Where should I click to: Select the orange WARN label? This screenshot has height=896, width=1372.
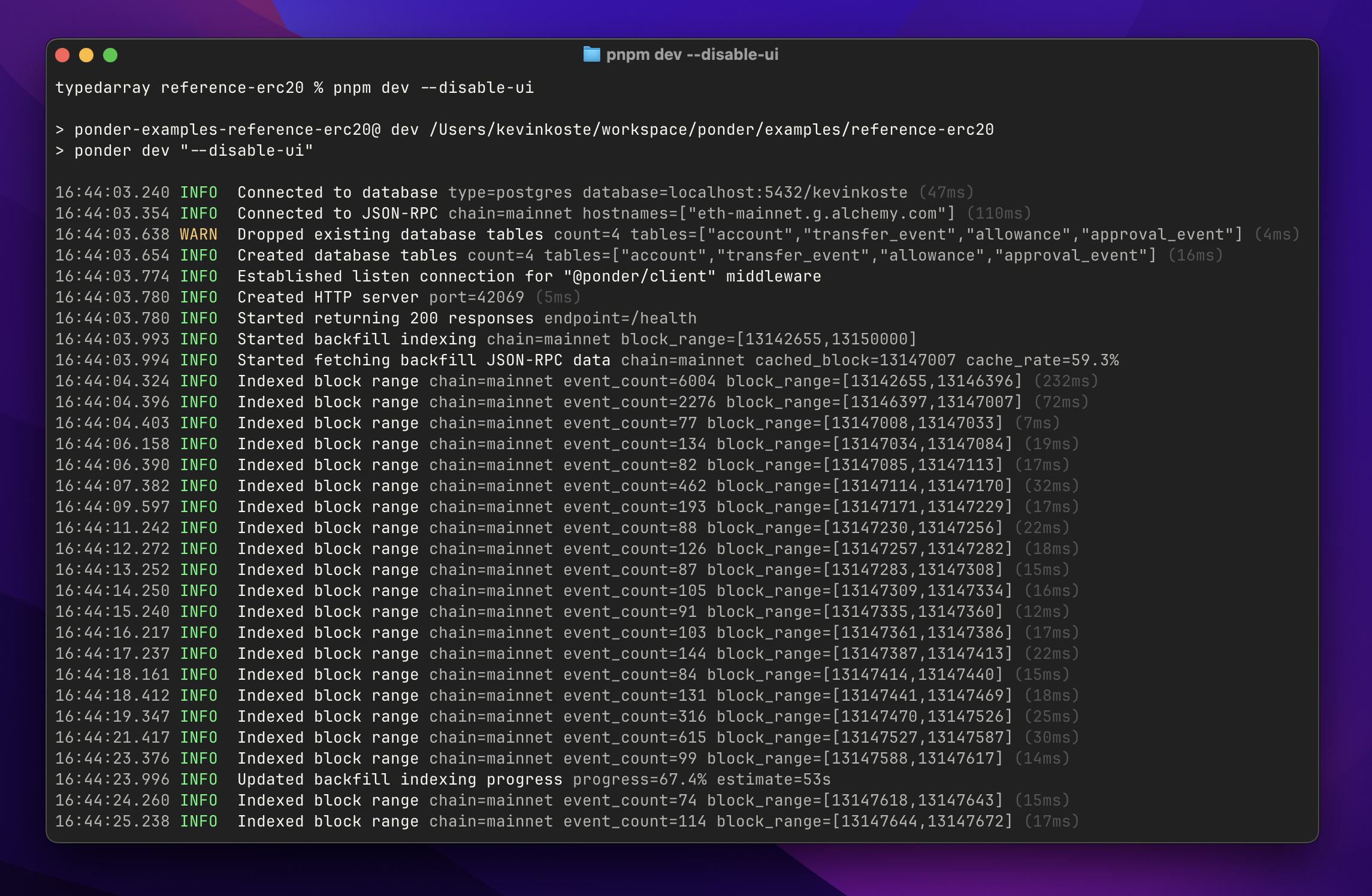198,234
